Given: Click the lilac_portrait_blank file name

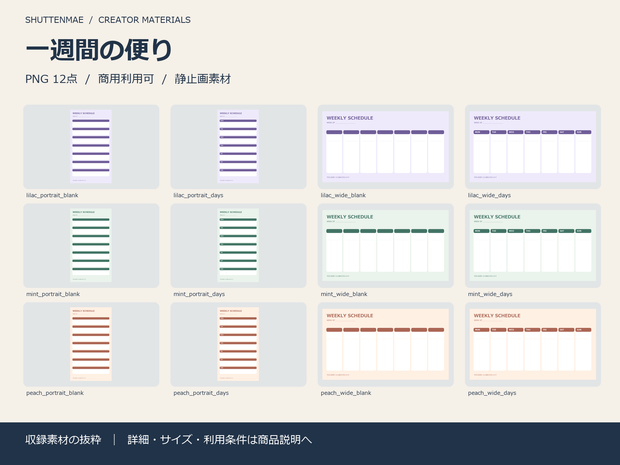Looking at the screenshot, I should pos(52,195).
